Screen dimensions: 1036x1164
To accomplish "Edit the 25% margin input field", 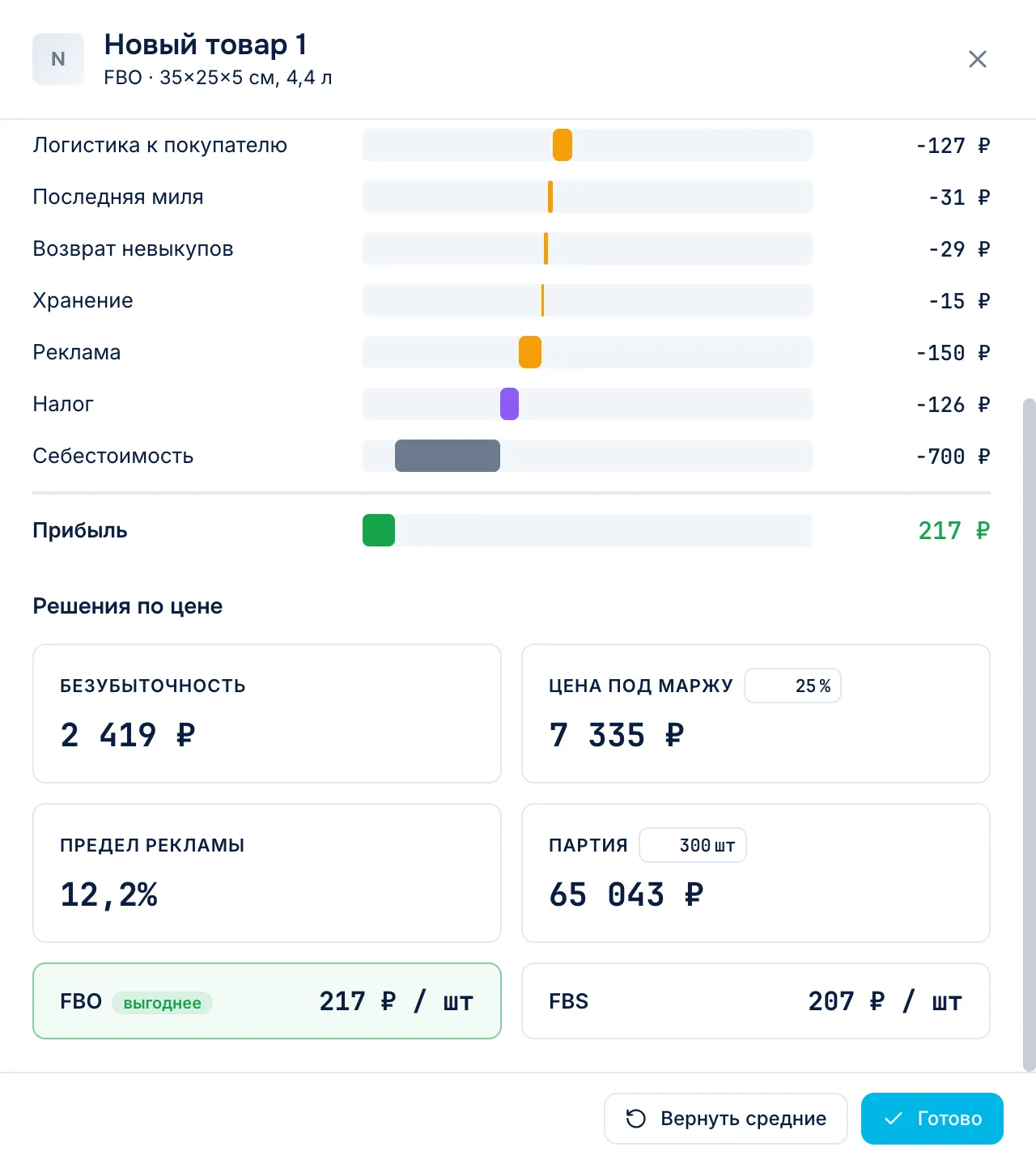I will tap(792, 686).
